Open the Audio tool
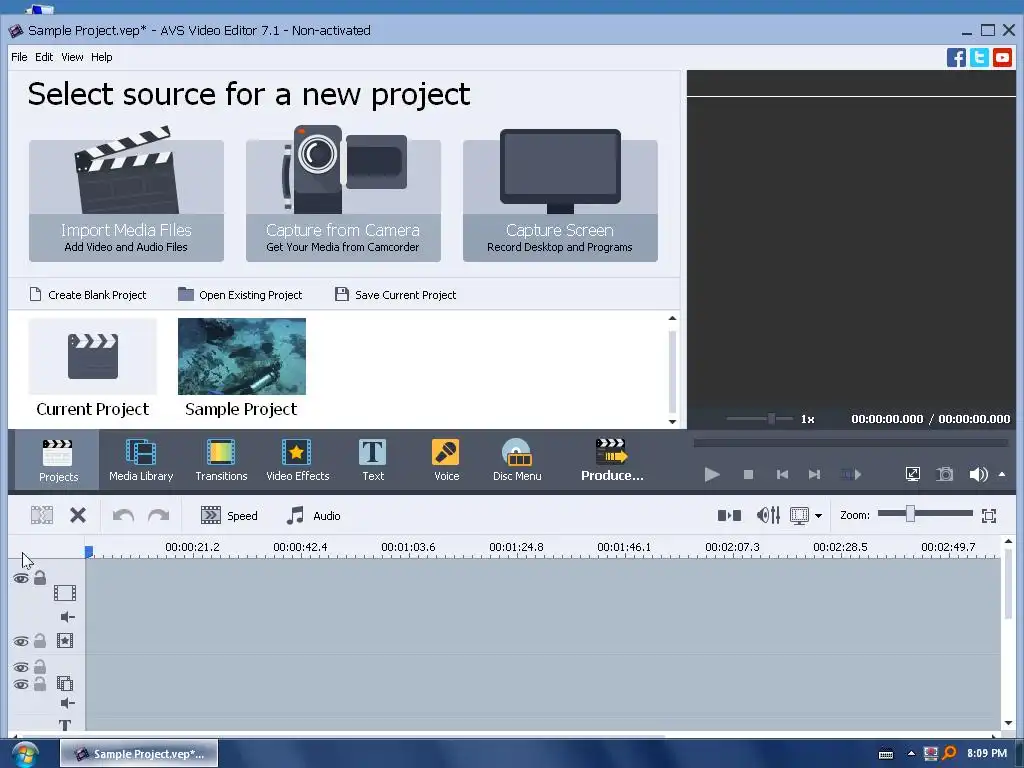 pyautogui.click(x=313, y=515)
